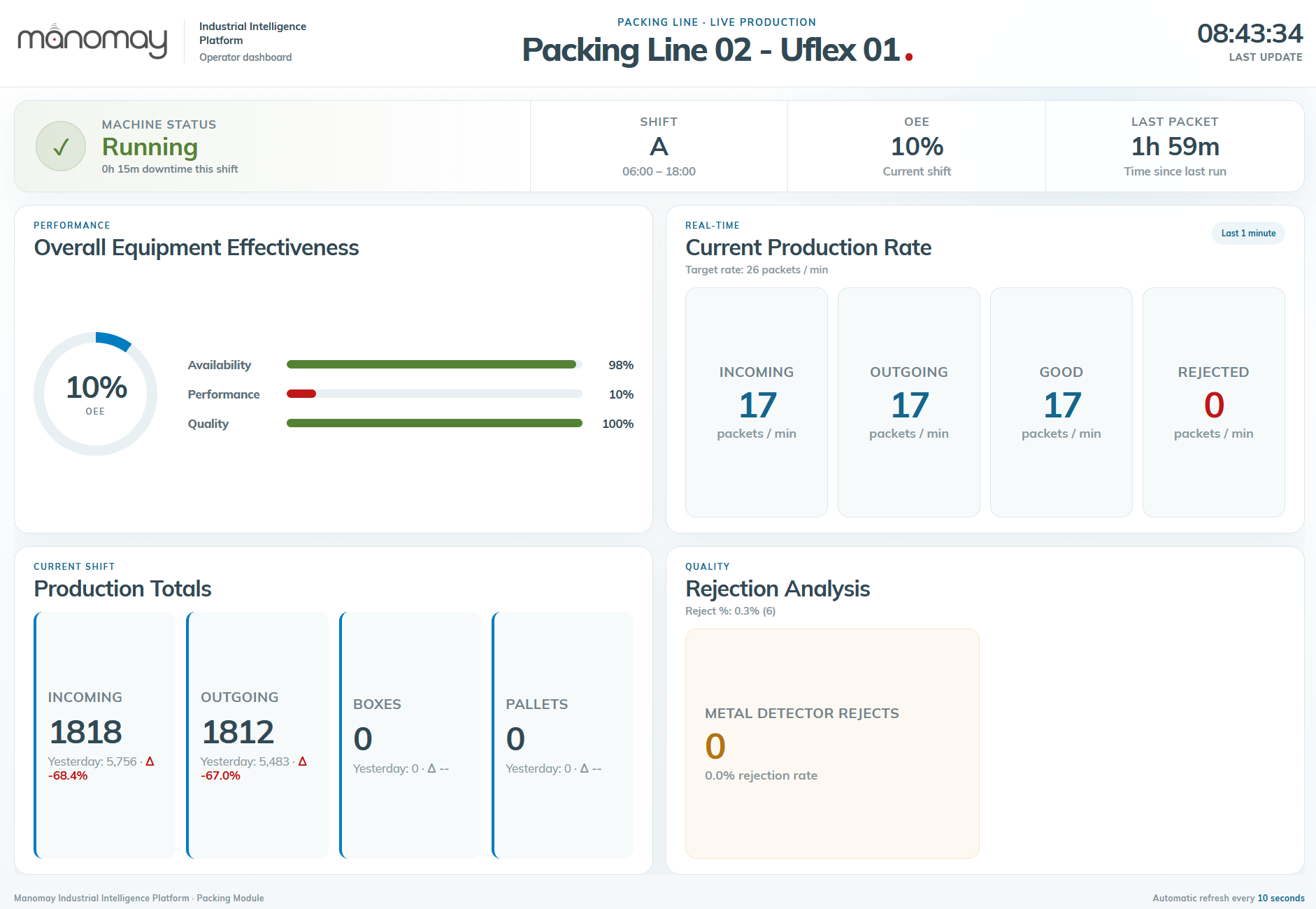The height and width of the screenshot is (909, 1316).
Task: Click the 100% Quality value
Action: pyautogui.click(x=618, y=424)
